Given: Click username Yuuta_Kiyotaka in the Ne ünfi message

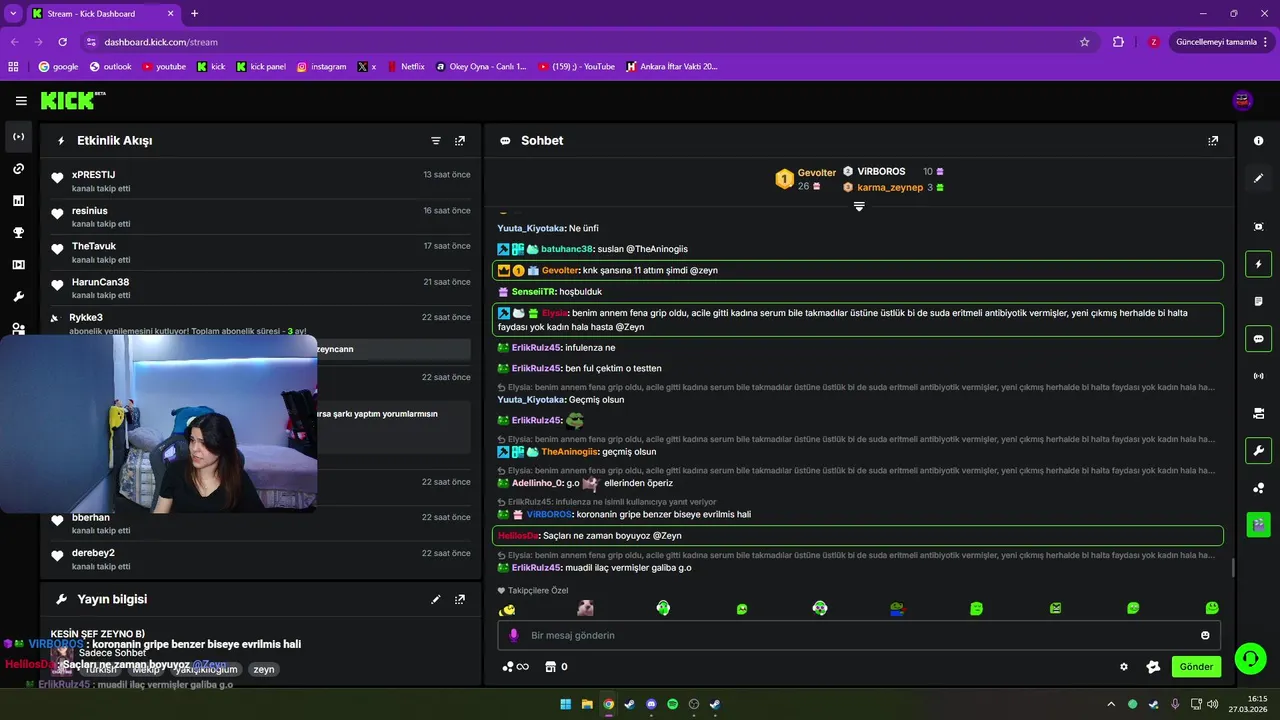Looking at the screenshot, I should click(x=532, y=228).
